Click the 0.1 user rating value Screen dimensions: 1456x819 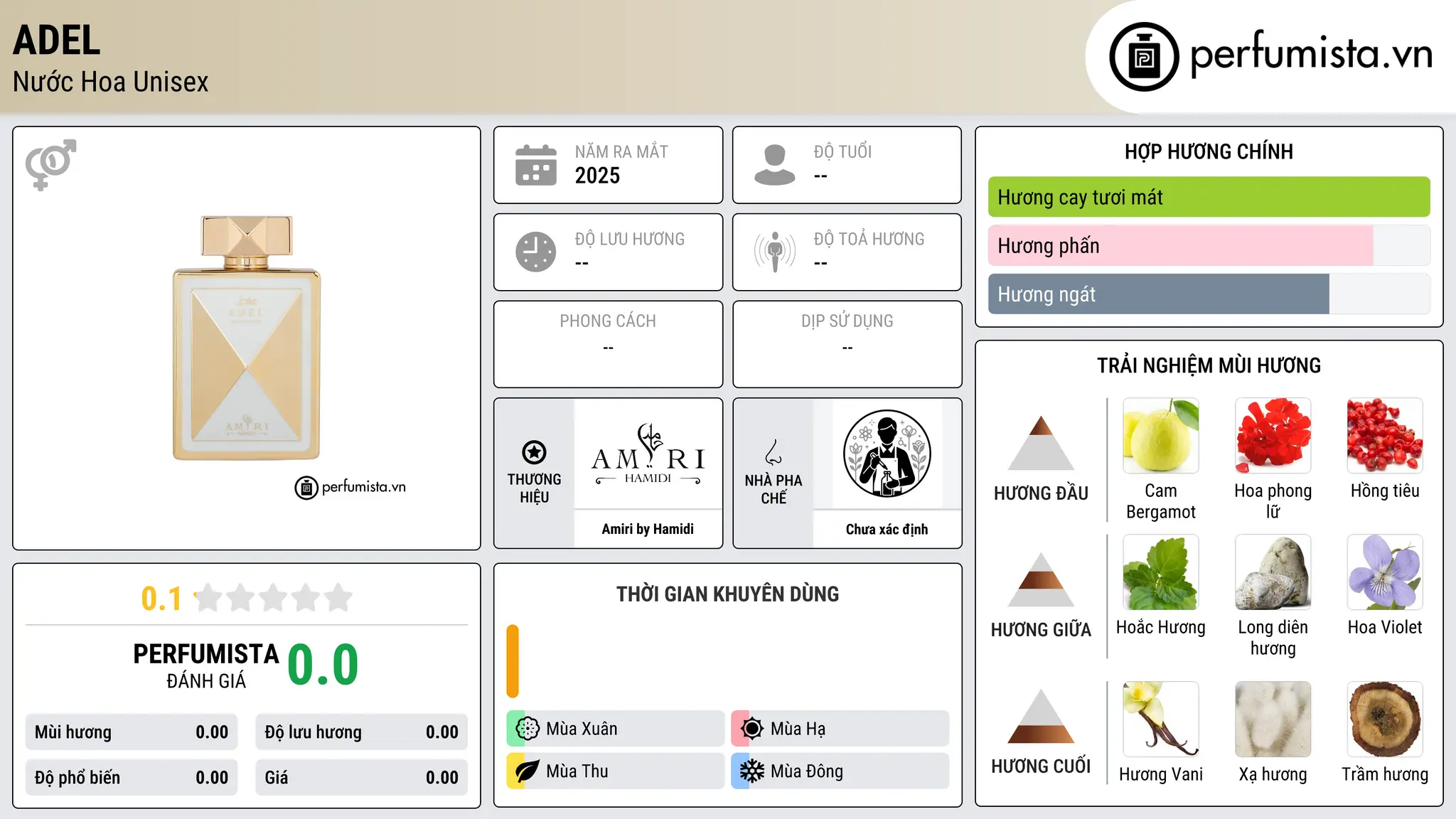pos(161,599)
